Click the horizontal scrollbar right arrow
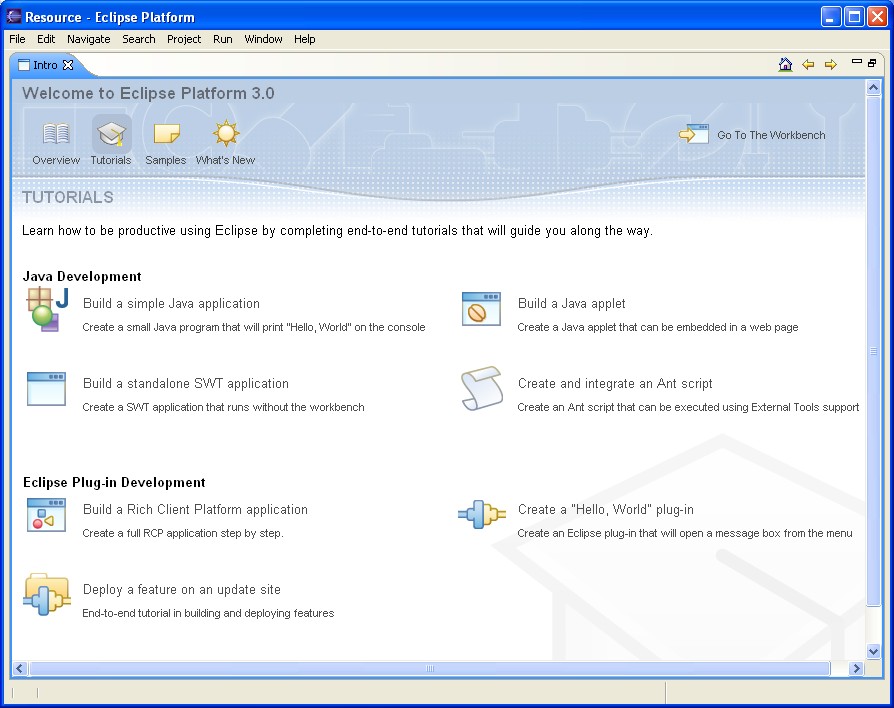The image size is (894, 708). pos(856,668)
